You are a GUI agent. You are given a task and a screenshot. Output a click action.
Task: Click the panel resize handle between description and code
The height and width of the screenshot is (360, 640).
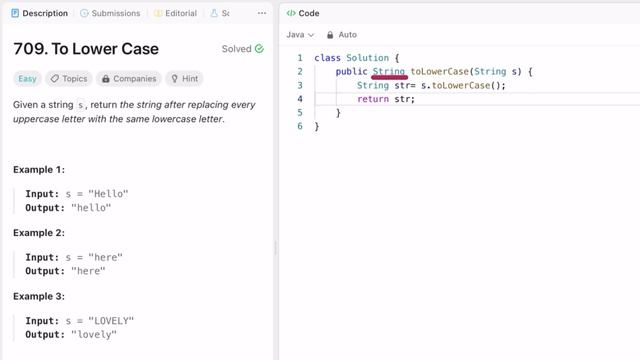point(276,247)
